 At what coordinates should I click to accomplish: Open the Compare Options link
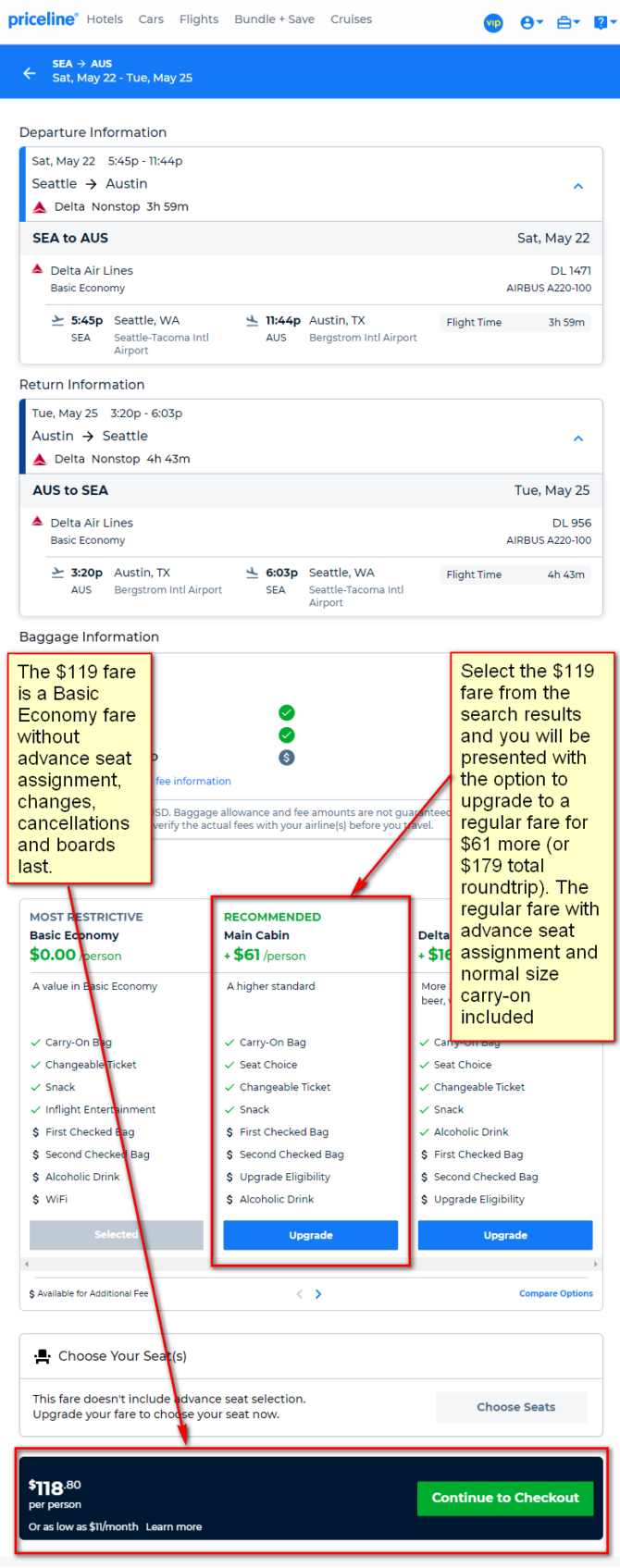[555, 1293]
